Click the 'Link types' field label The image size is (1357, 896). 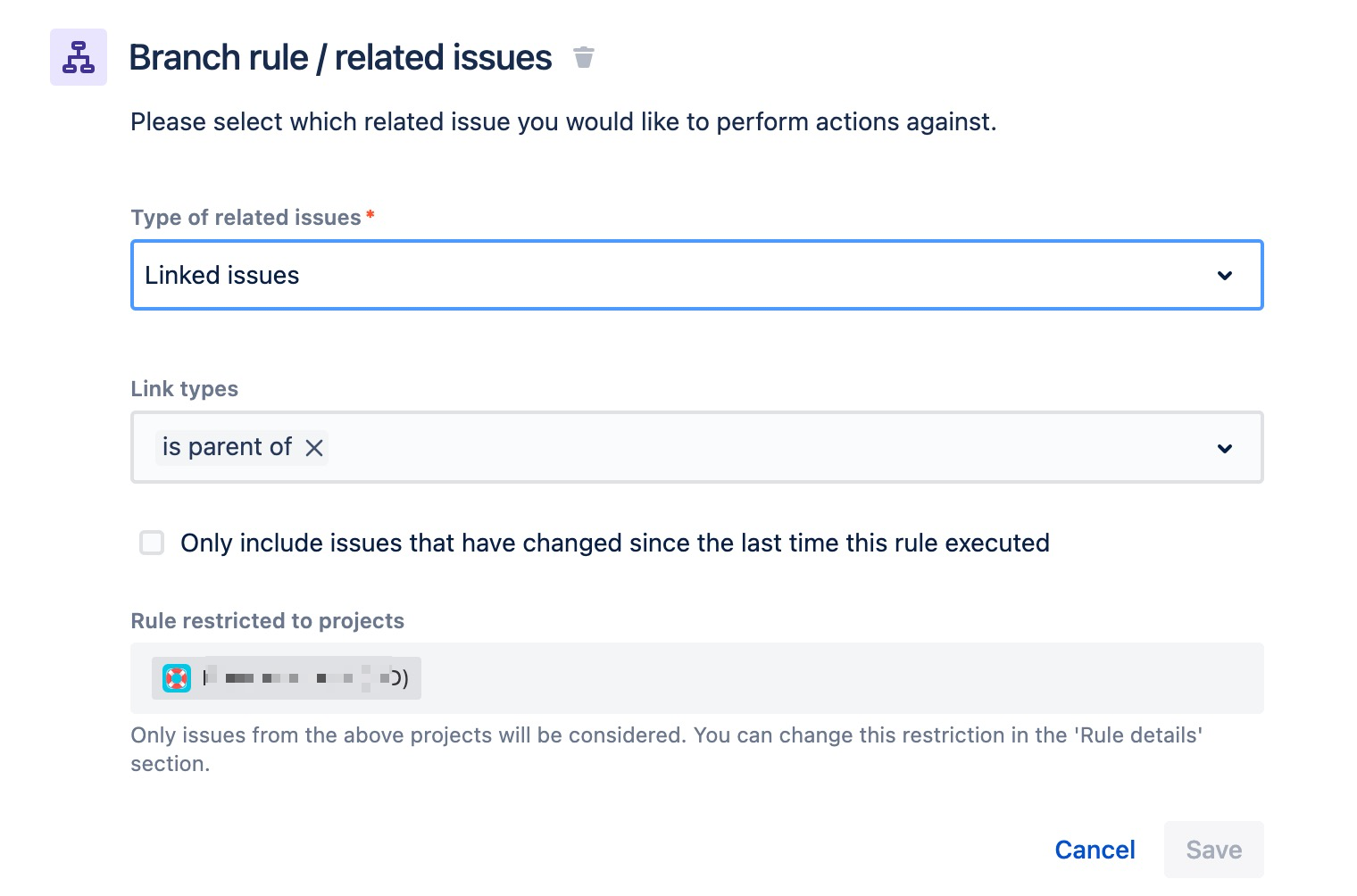[x=185, y=389]
